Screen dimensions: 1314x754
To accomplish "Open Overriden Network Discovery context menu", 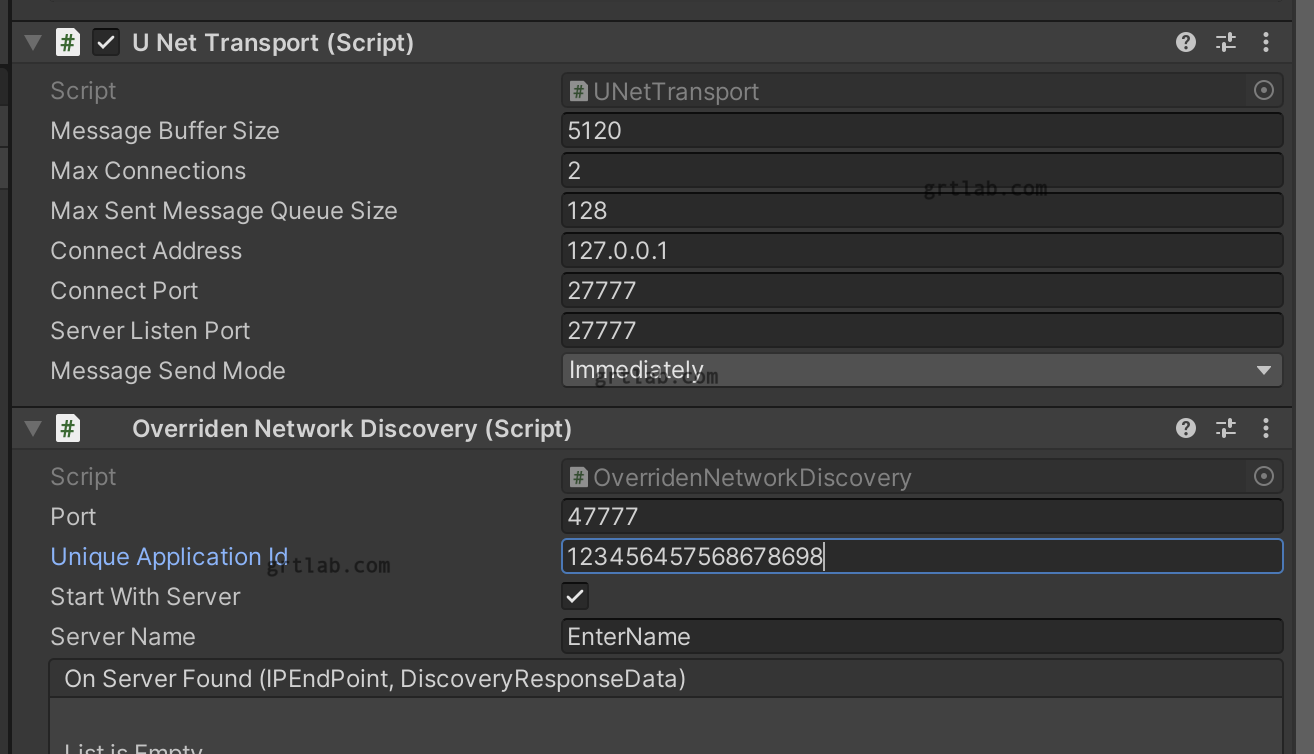I will pyautogui.click(x=1265, y=428).
